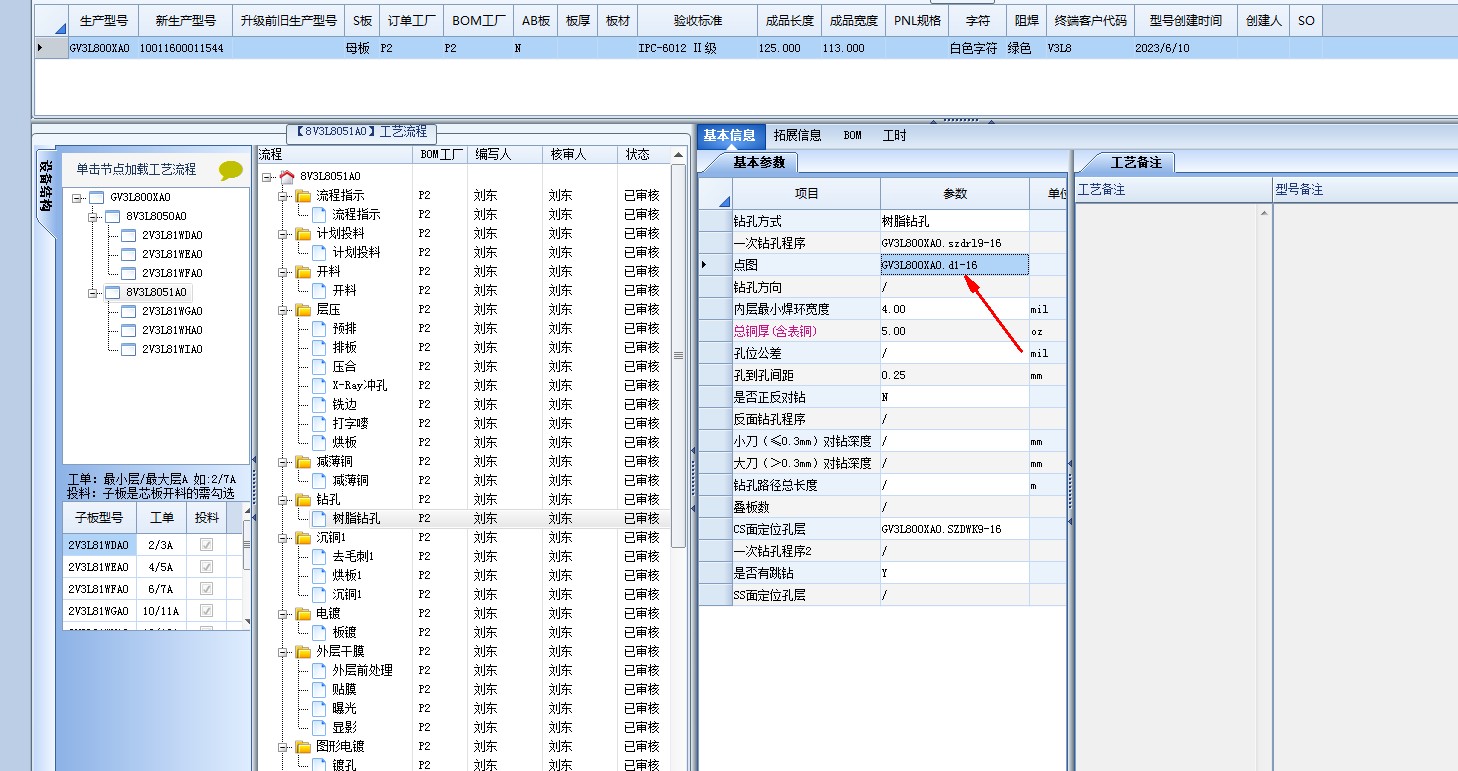Select the 工艺备注 tab
This screenshot has height=771, width=1458.
click(1137, 162)
